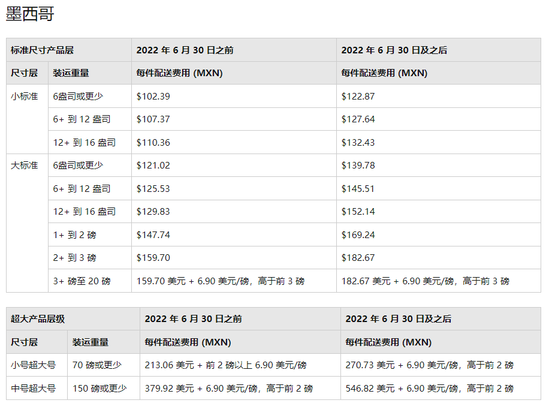Click the first table's 2022 年 6 月 30 日及之后 header
Image resolution: width=549 pixels, height=403 pixels.
coord(439,50)
